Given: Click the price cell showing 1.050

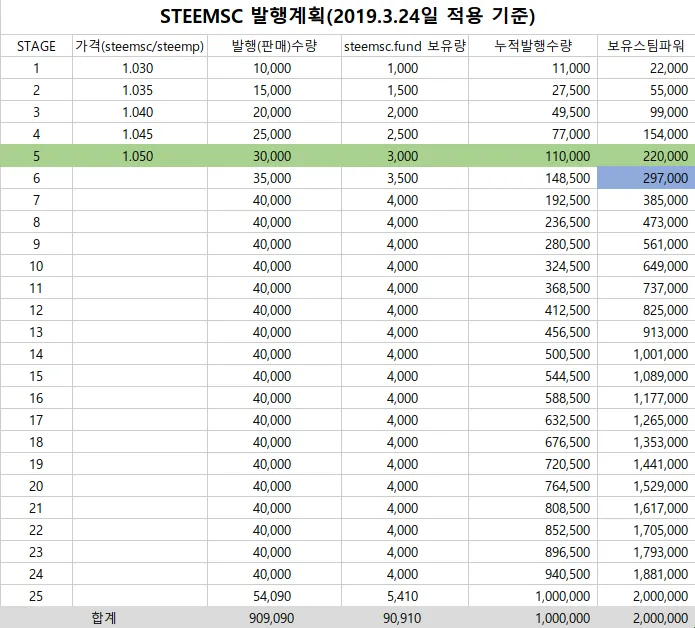Looking at the screenshot, I should (x=138, y=156).
